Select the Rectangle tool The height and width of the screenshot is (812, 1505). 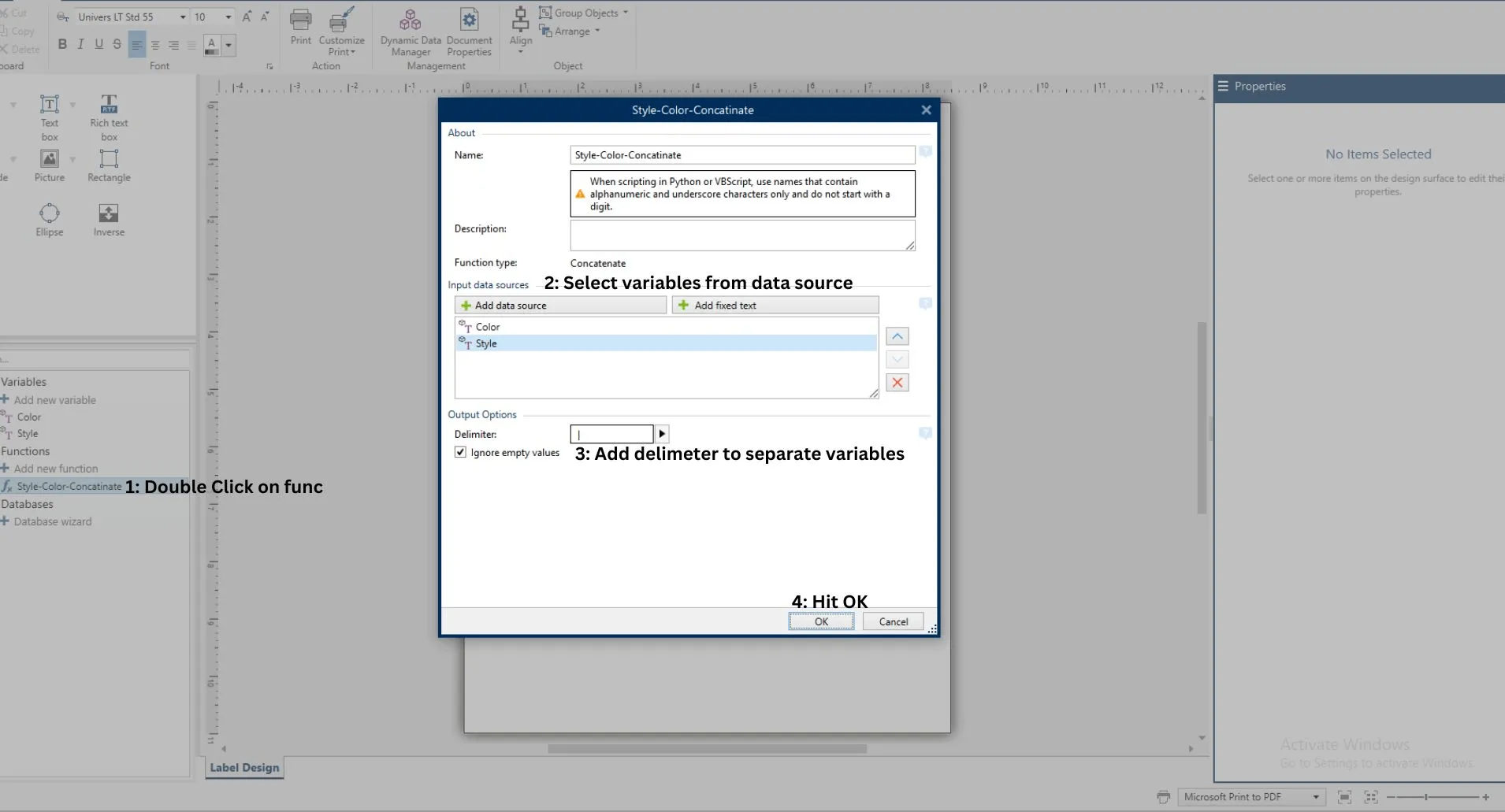tap(109, 165)
